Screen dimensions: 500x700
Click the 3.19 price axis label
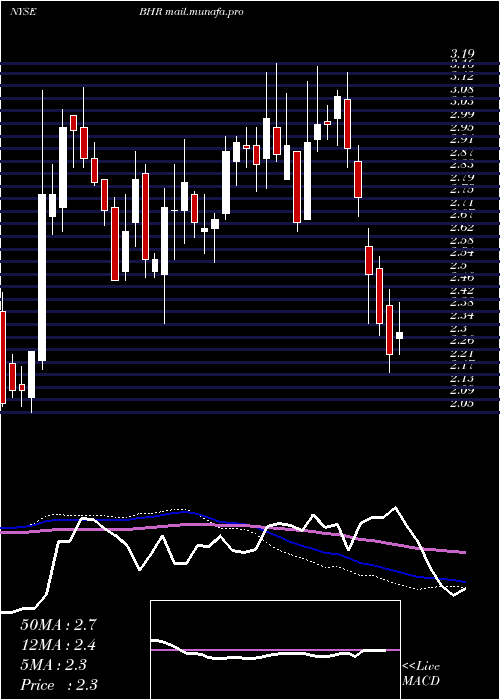coord(462,54)
